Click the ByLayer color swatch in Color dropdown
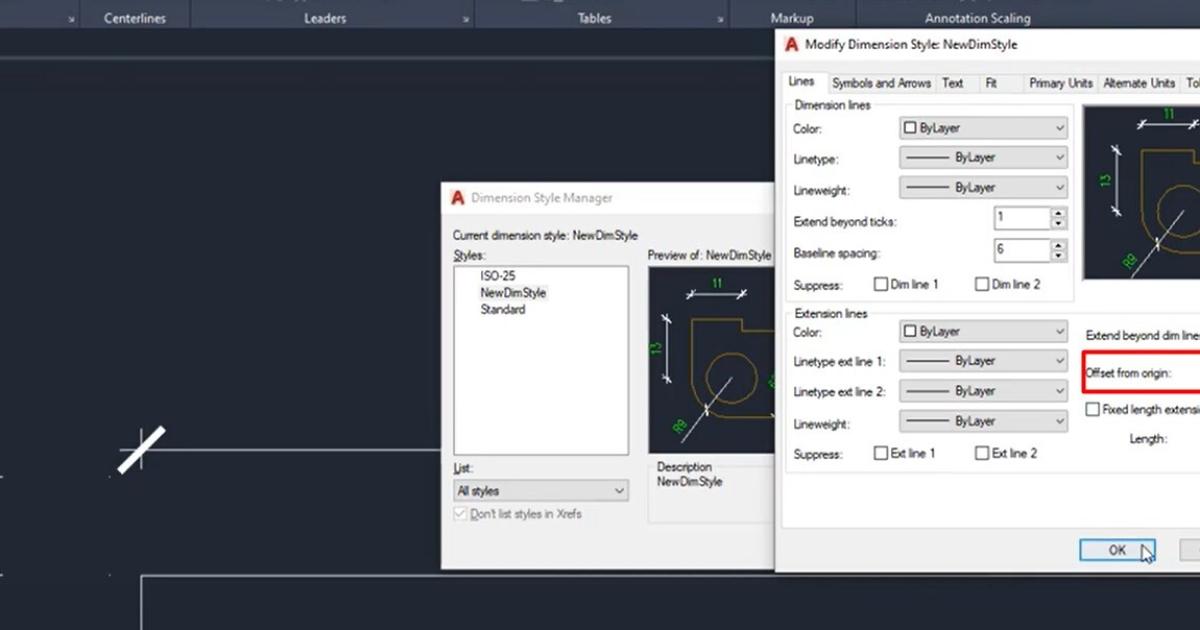Screen dimensions: 1200x630 tap(912, 127)
